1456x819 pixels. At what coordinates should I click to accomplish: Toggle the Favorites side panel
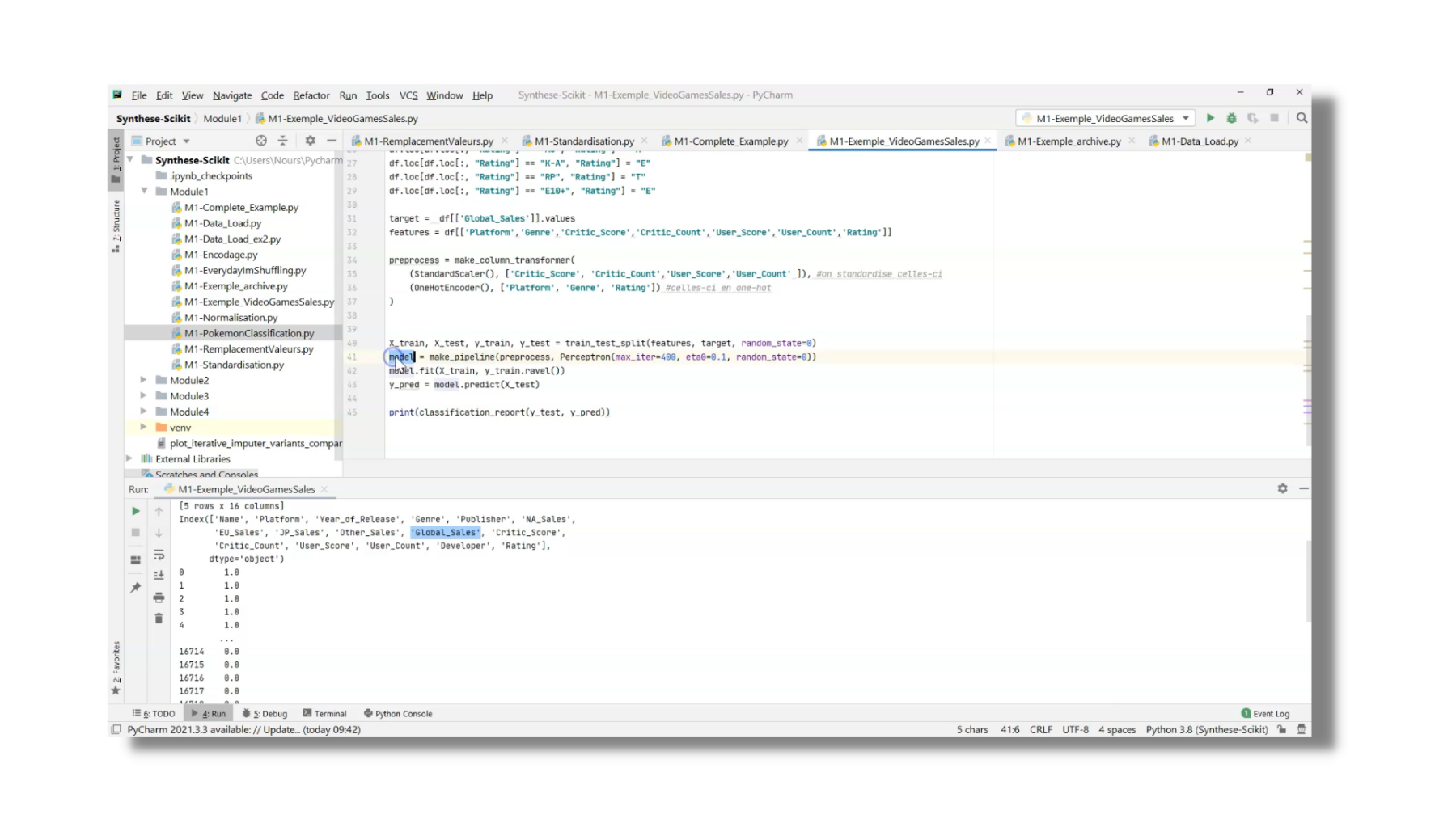116,667
